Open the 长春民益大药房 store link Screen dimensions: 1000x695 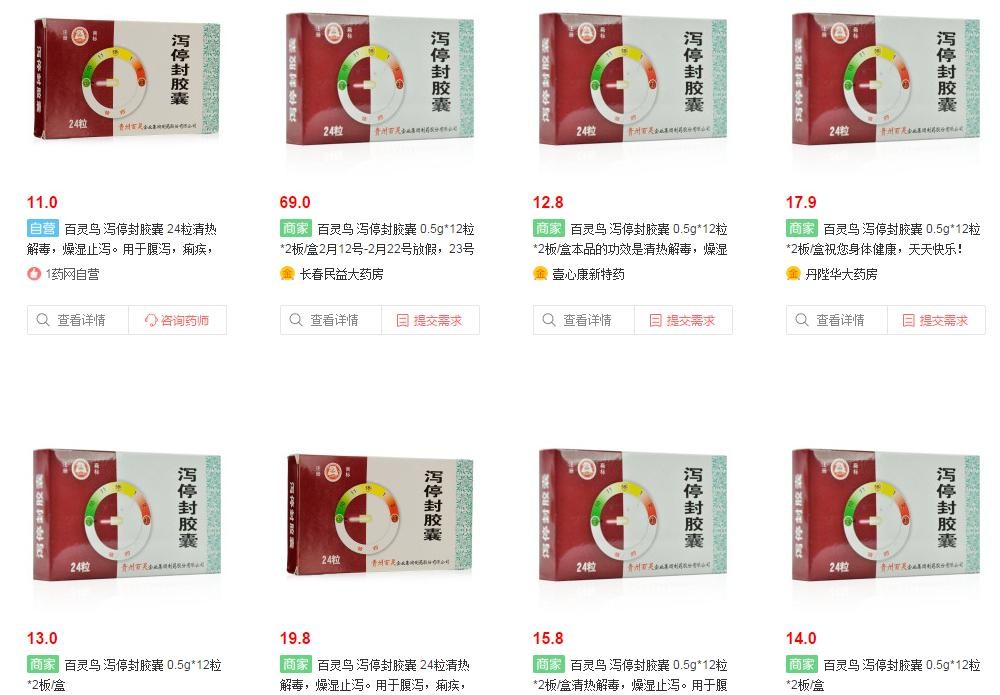(342, 274)
